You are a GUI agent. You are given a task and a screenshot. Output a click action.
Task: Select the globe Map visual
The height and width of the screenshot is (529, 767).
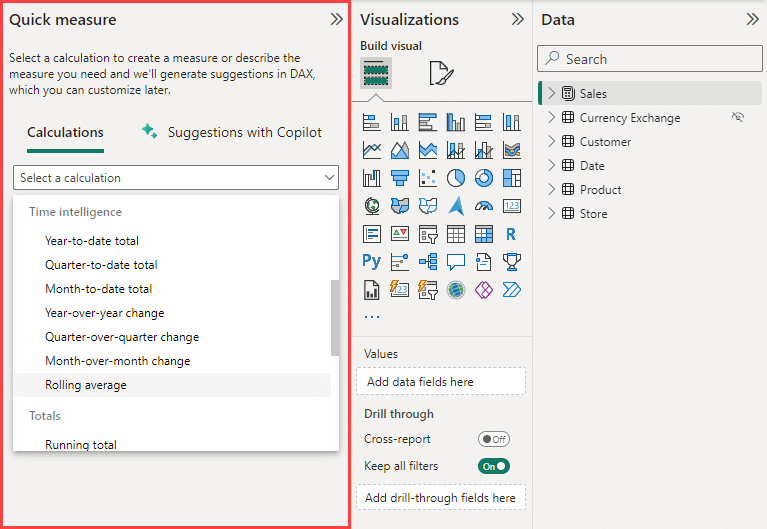point(372,206)
